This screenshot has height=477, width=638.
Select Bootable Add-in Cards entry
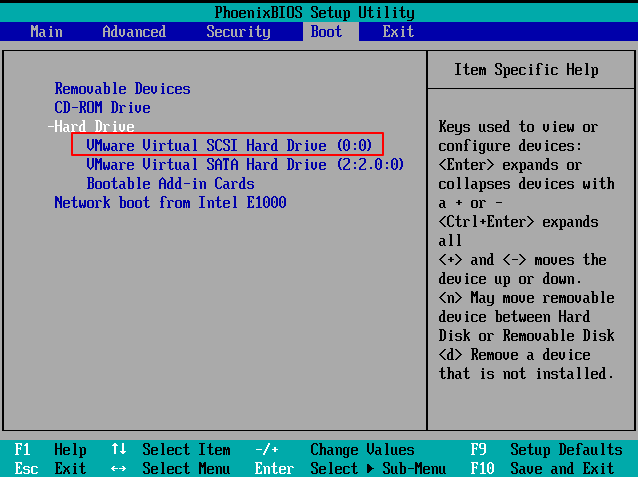click(170, 184)
